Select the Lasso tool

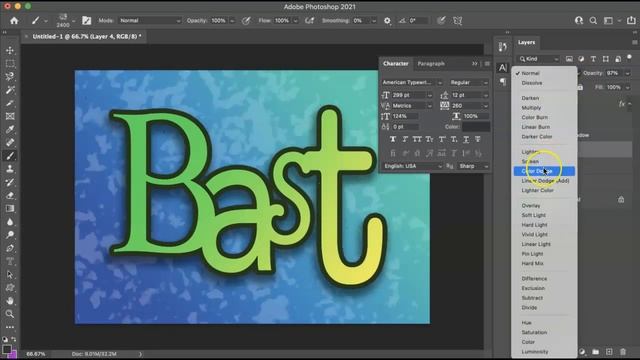pos(10,76)
